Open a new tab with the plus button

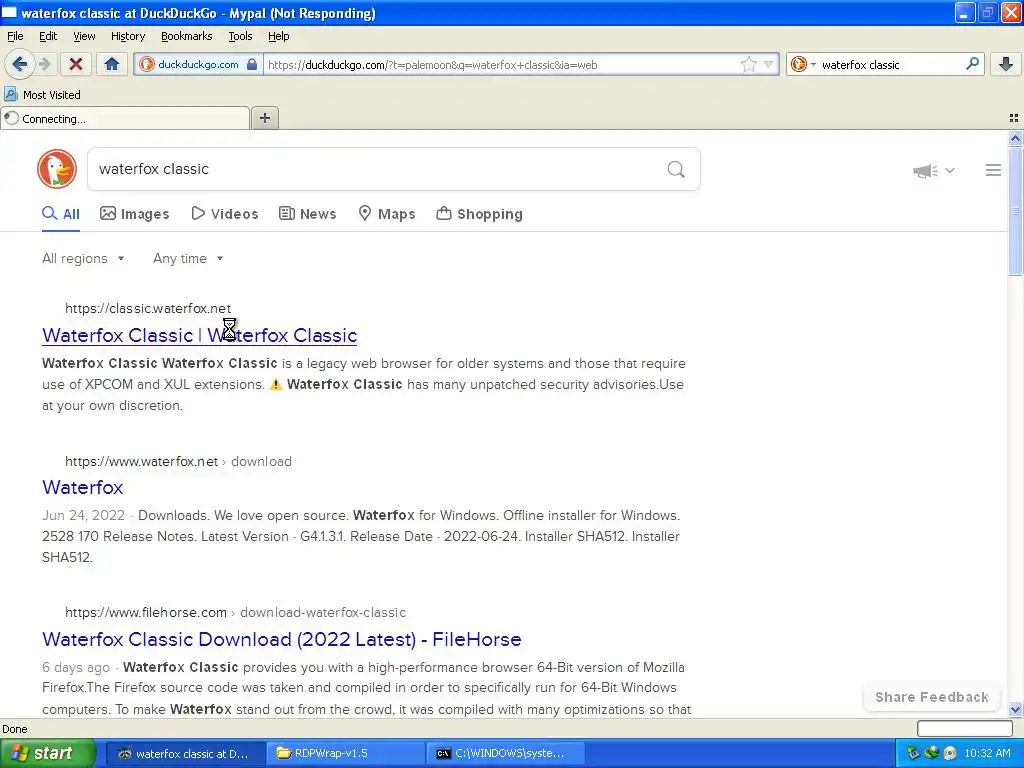[264, 118]
